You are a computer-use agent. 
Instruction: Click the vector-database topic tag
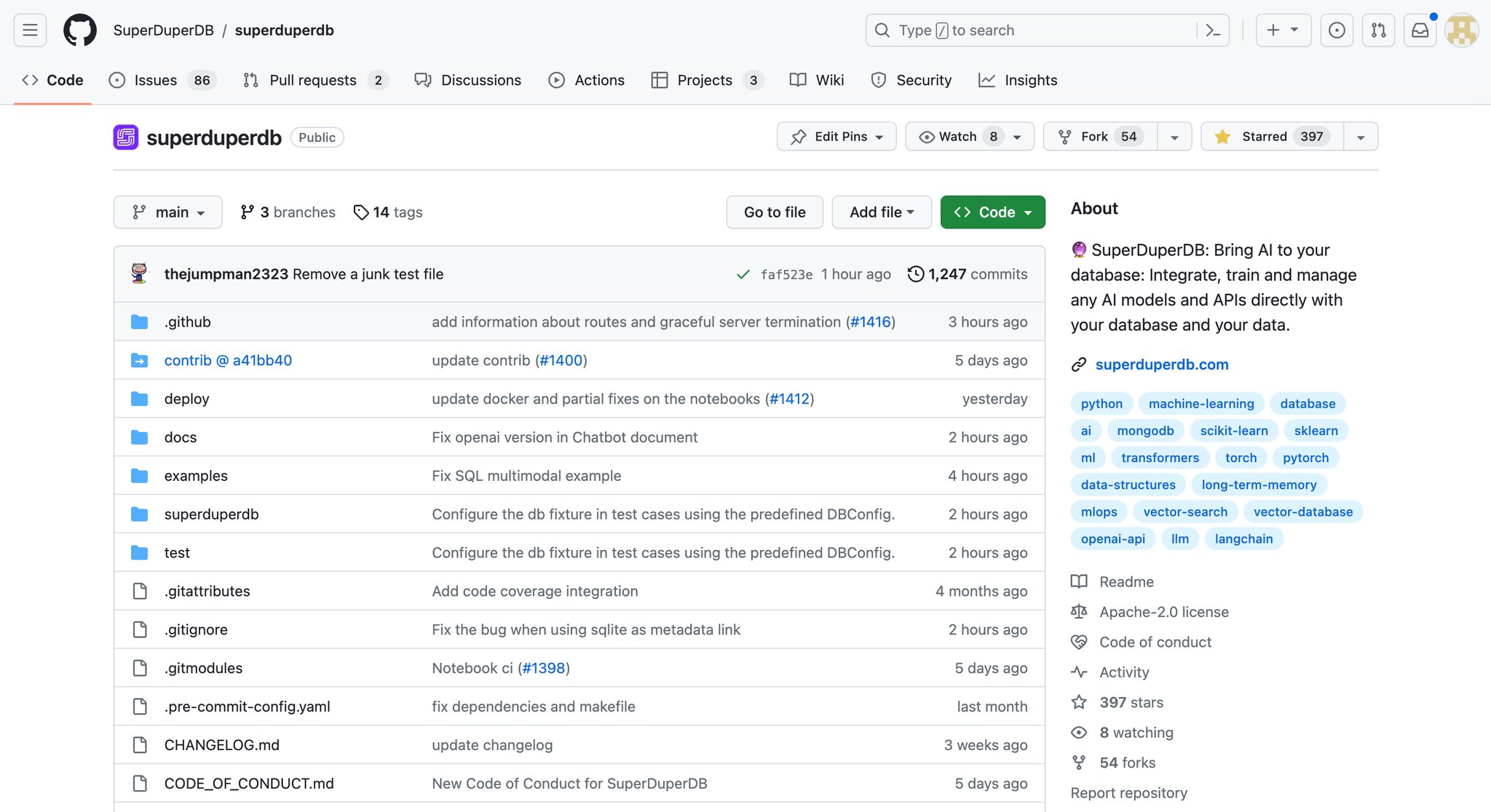pyautogui.click(x=1303, y=512)
